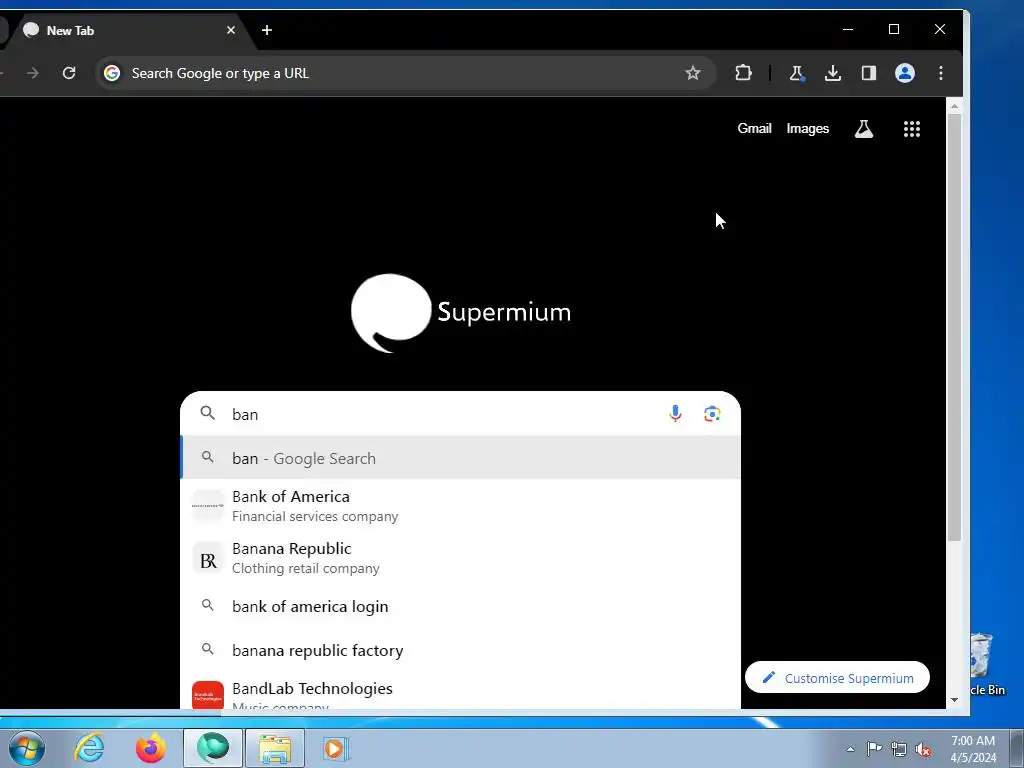This screenshot has width=1024, height=768.
Task: Open the media player taskbar icon
Action: pyautogui.click(x=336, y=748)
